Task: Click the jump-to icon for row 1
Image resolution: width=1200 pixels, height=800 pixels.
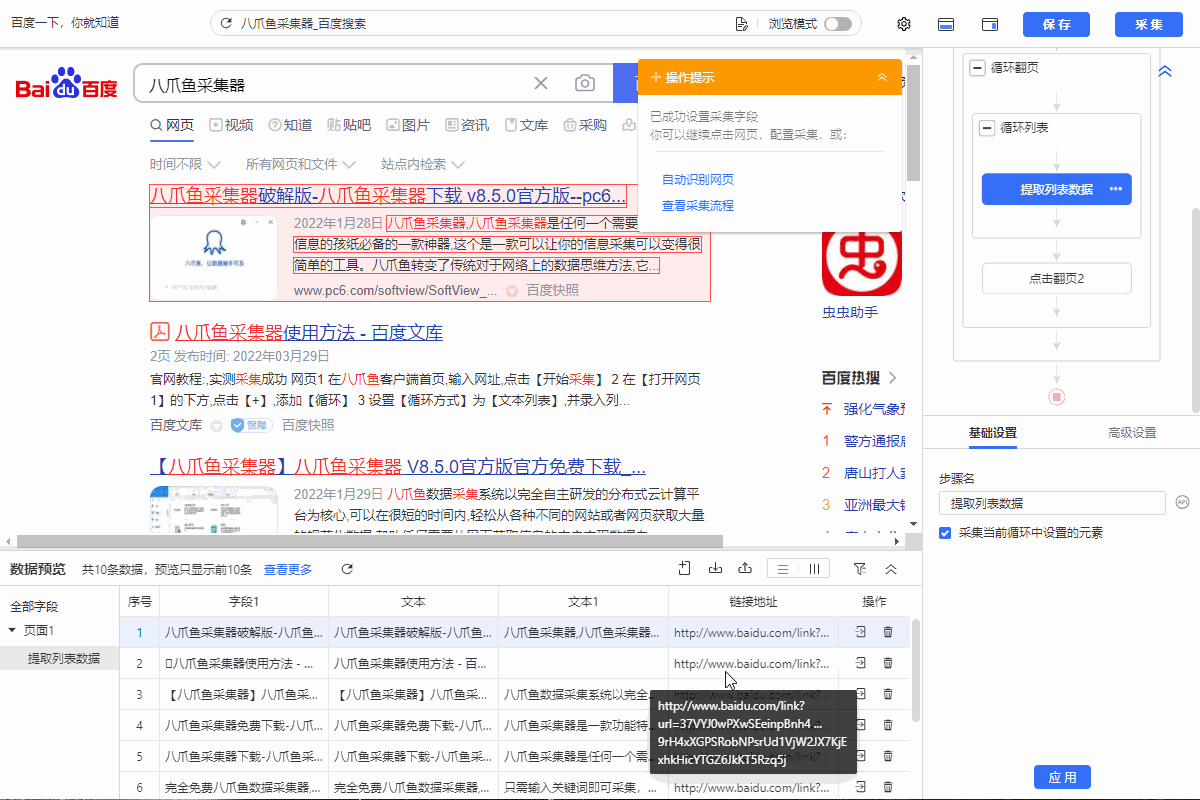Action: 860,632
